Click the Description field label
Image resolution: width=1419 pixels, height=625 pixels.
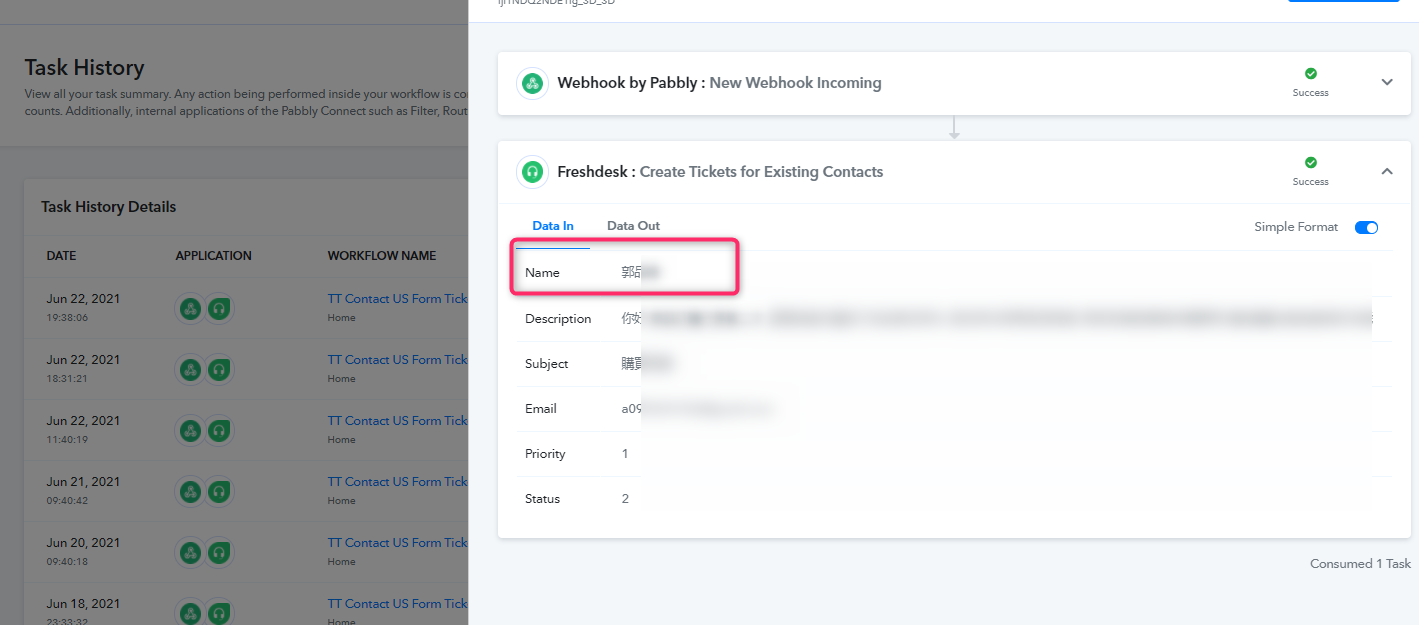558,319
